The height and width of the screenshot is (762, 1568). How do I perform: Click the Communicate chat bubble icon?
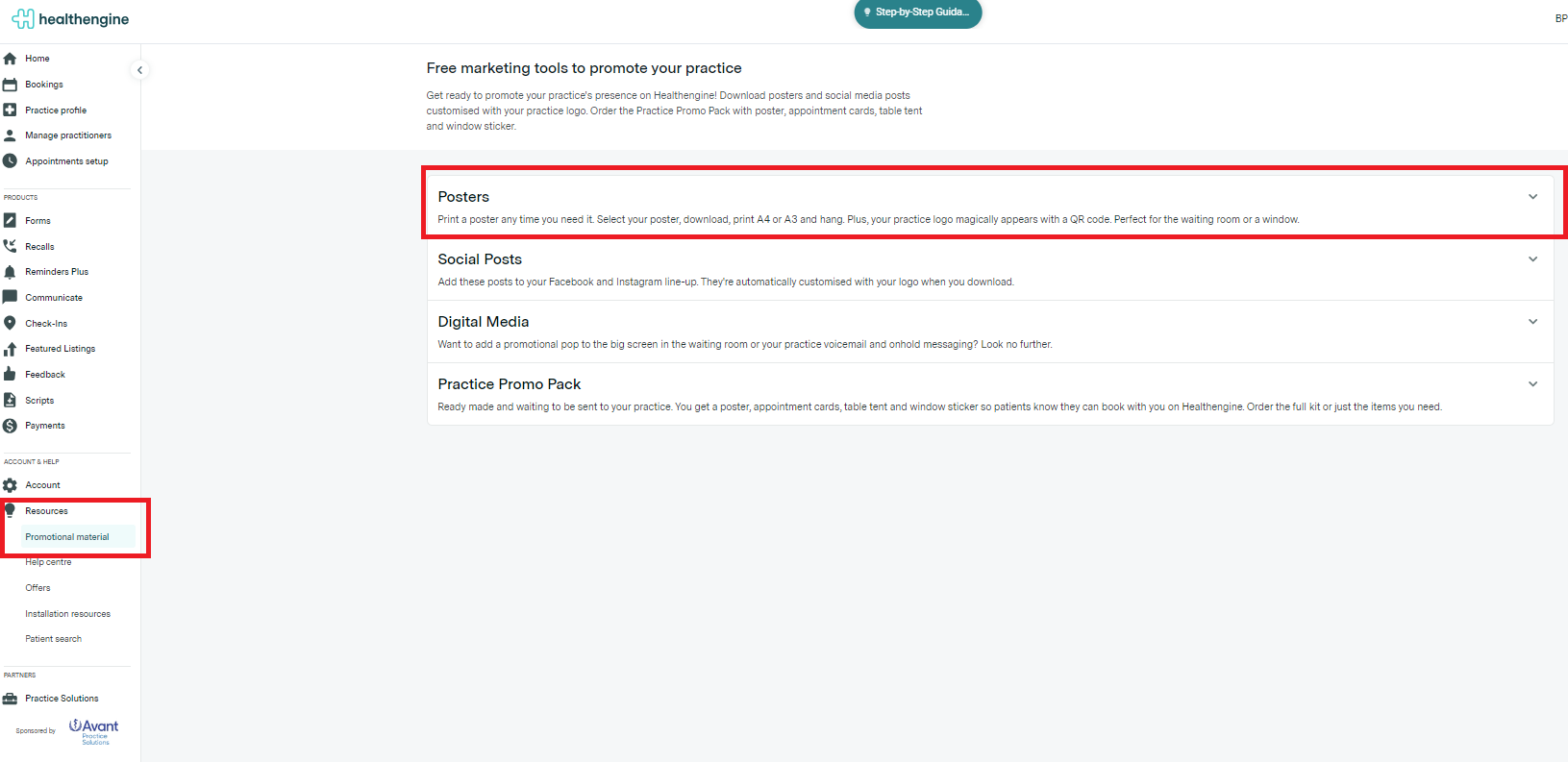pyautogui.click(x=11, y=298)
